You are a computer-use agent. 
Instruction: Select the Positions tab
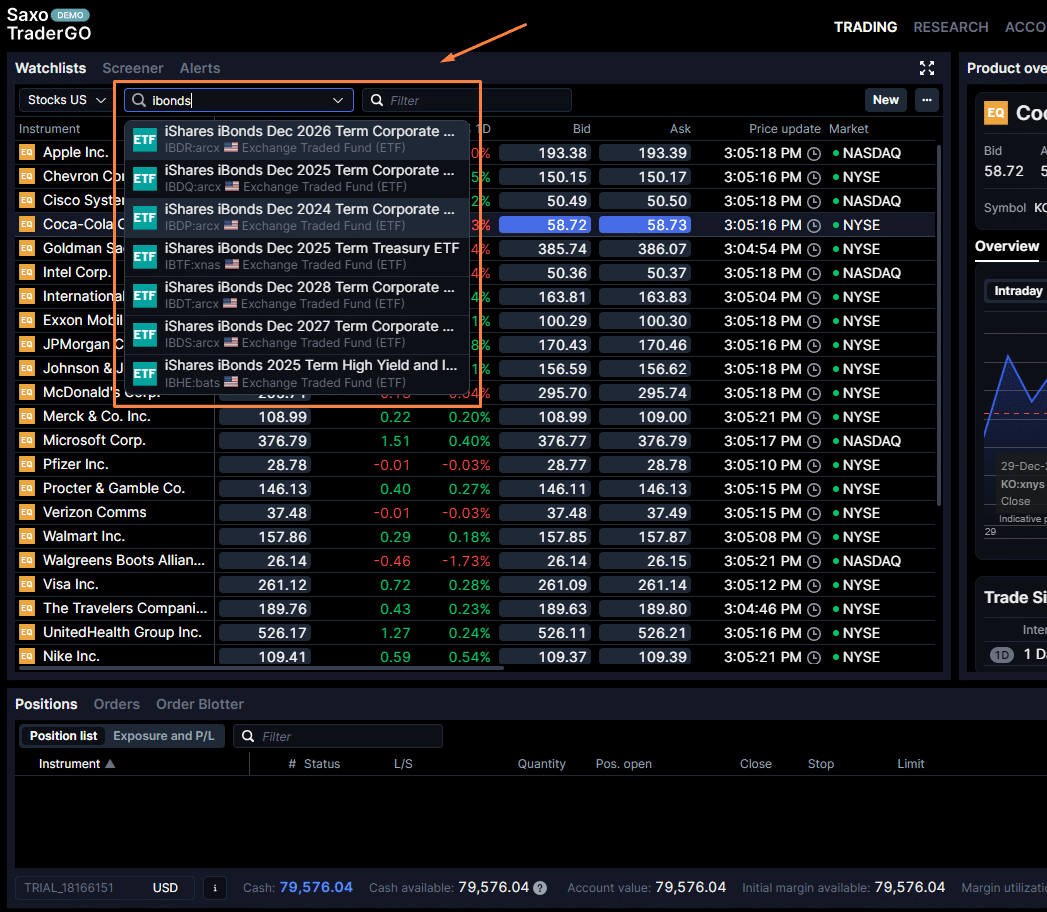[46, 704]
